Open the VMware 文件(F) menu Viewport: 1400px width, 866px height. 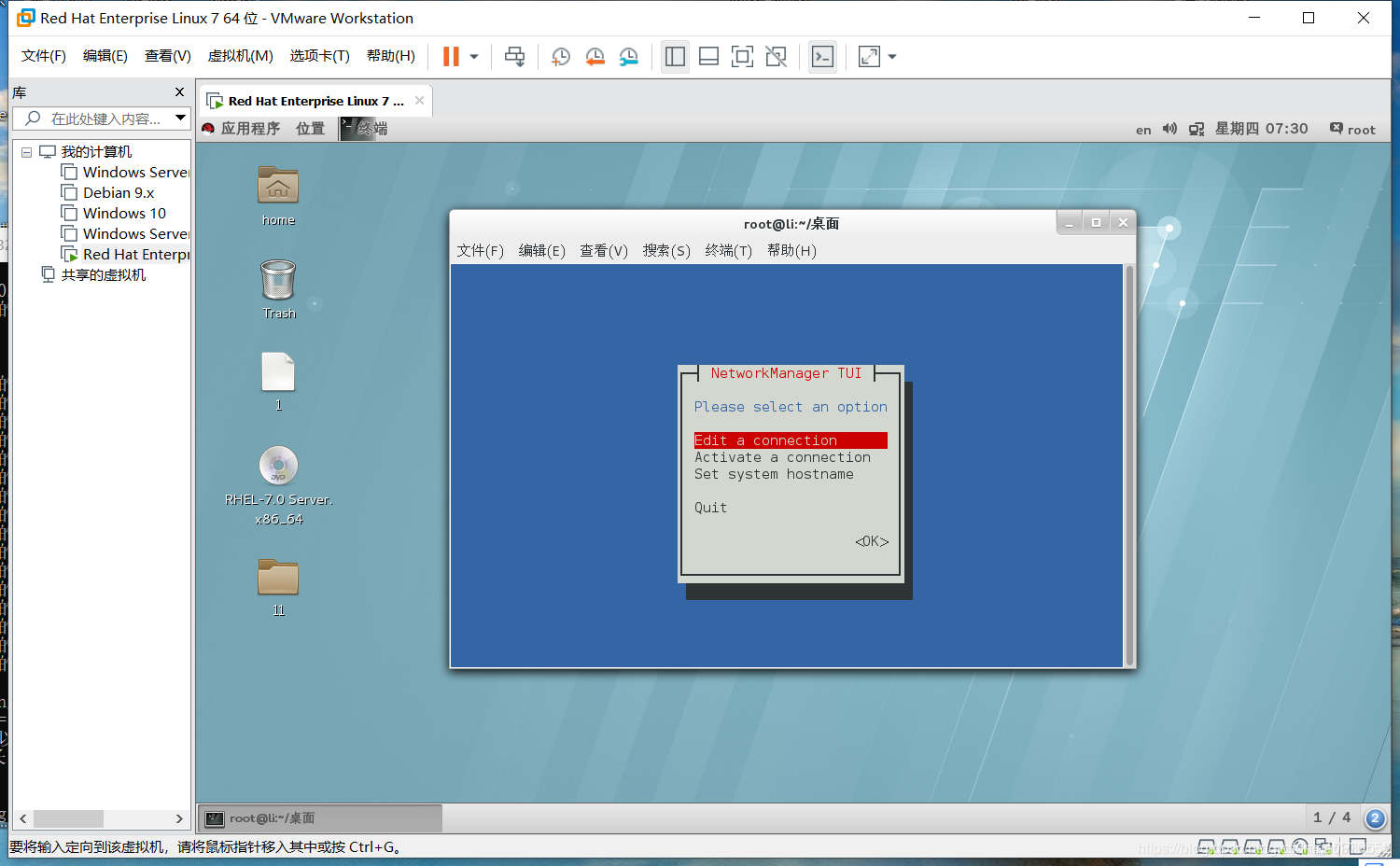[x=44, y=56]
